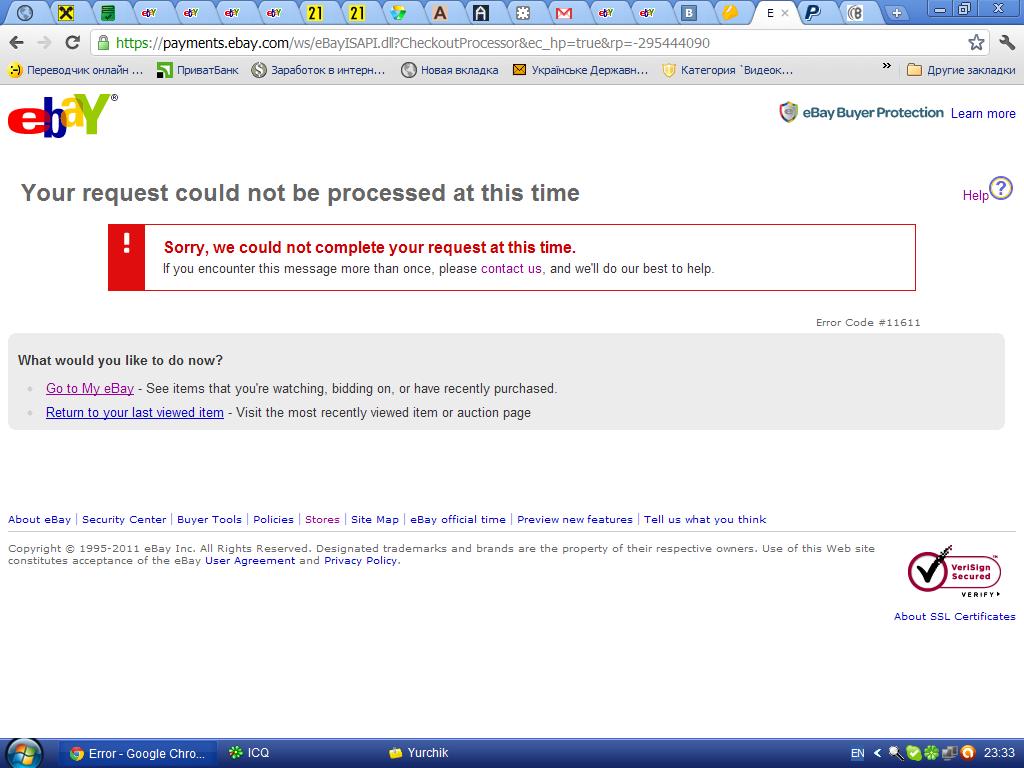Open the User Agreement link
This screenshot has width=1024, height=768.
250,561
